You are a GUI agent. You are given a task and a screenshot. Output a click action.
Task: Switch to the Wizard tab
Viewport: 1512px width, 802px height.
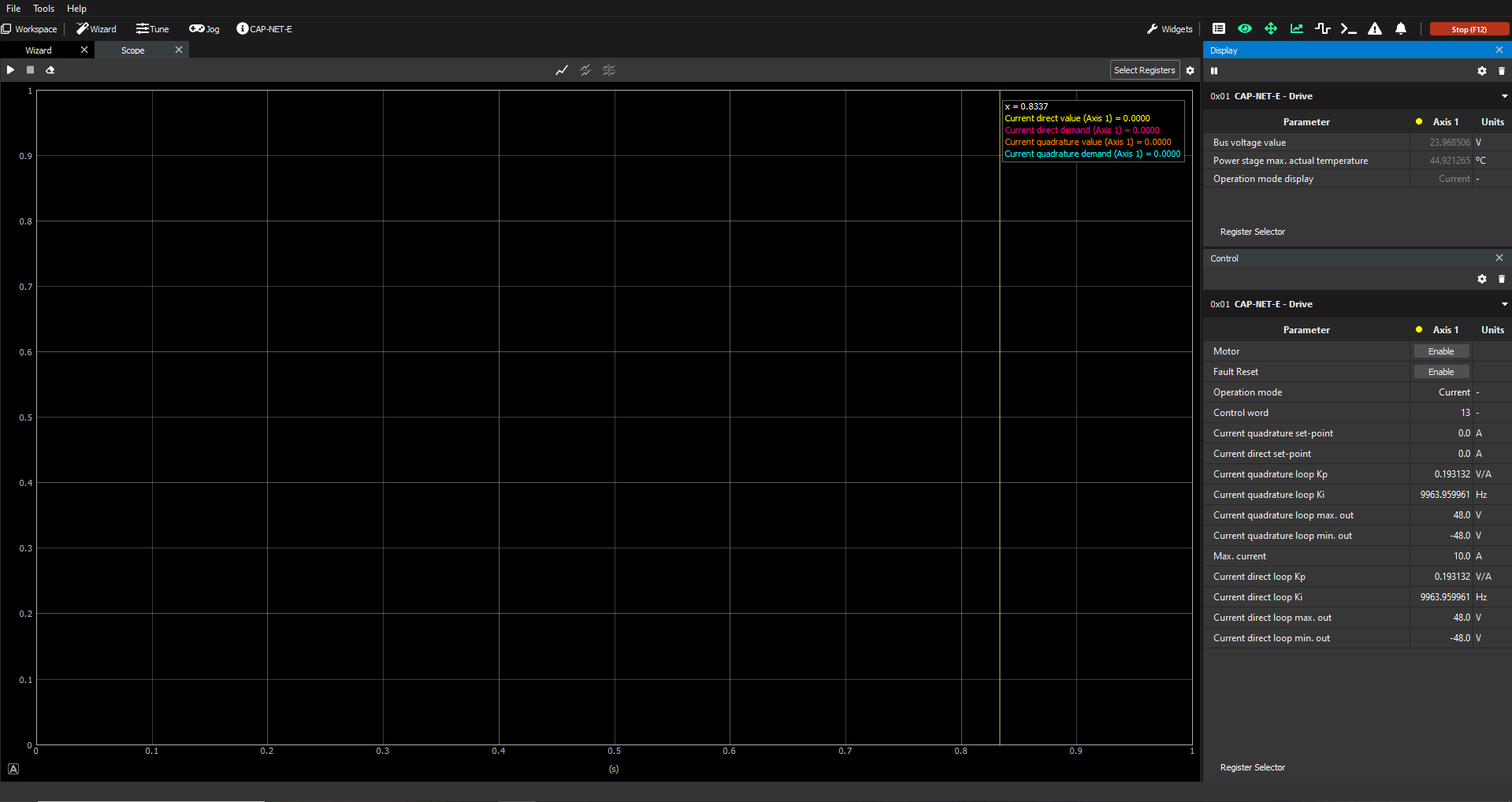tap(39, 50)
